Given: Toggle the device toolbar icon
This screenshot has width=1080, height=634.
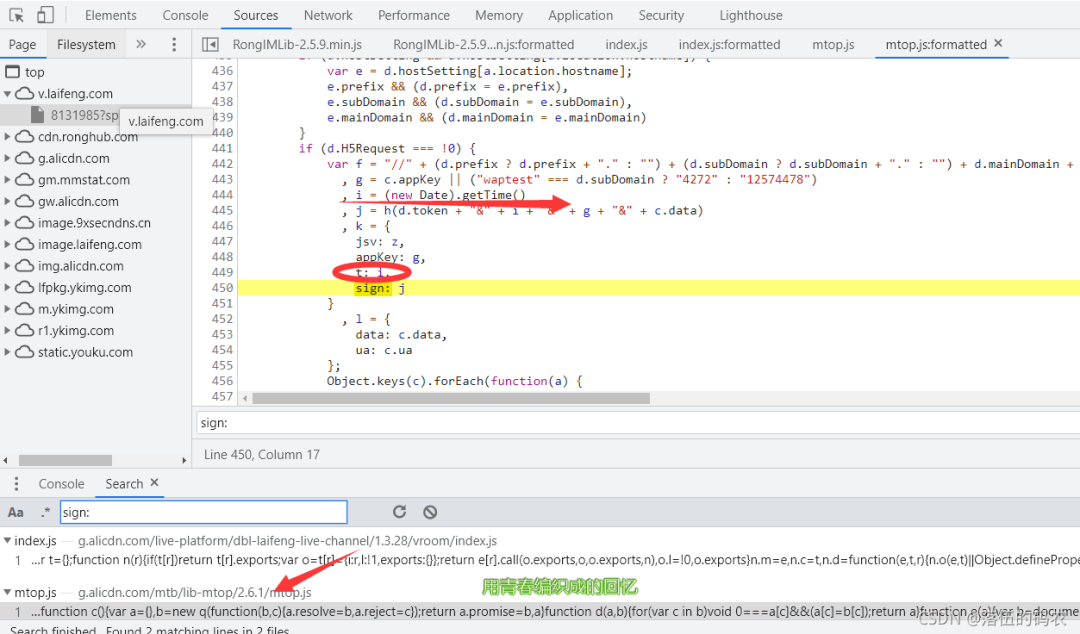Looking at the screenshot, I should click(45, 14).
